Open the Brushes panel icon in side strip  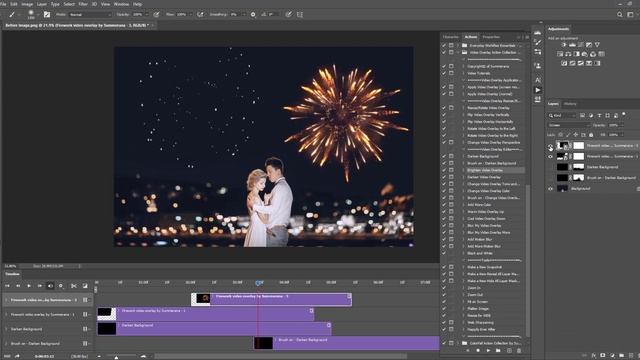point(538,42)
